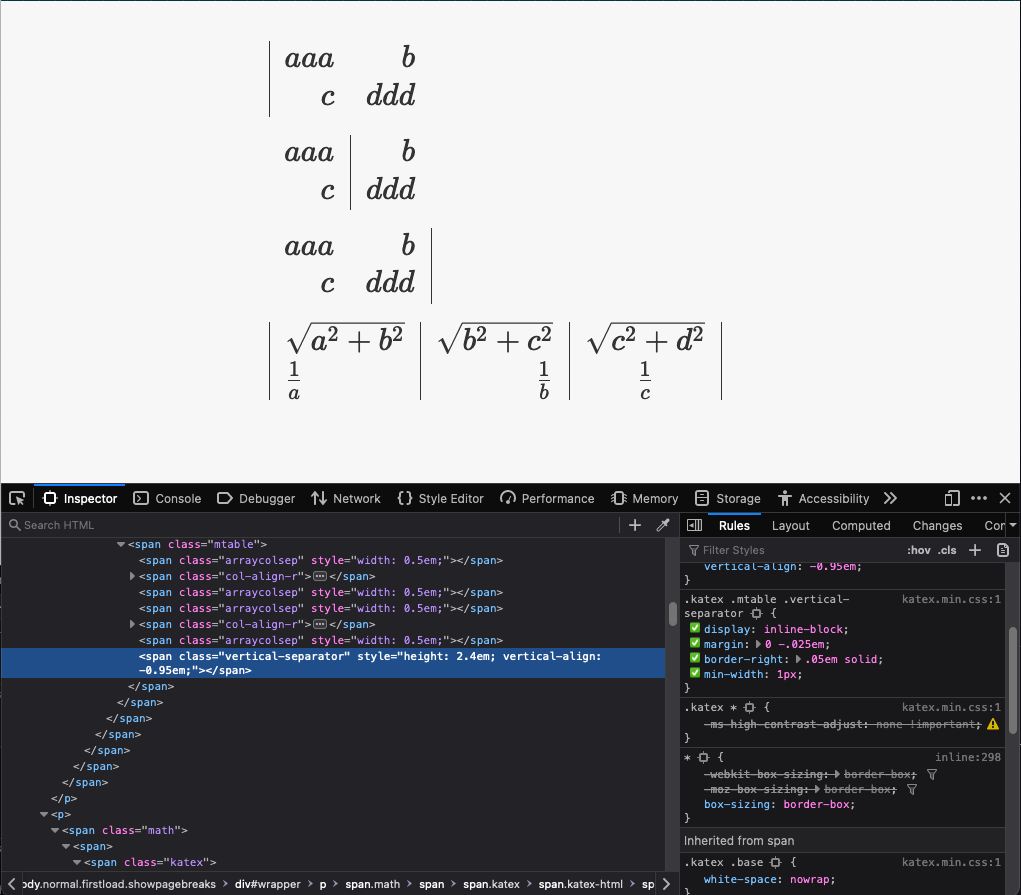Disable the display: inline-block property checkbox
The width and height of the screenshot is (1021, 895).
(695, 627)
